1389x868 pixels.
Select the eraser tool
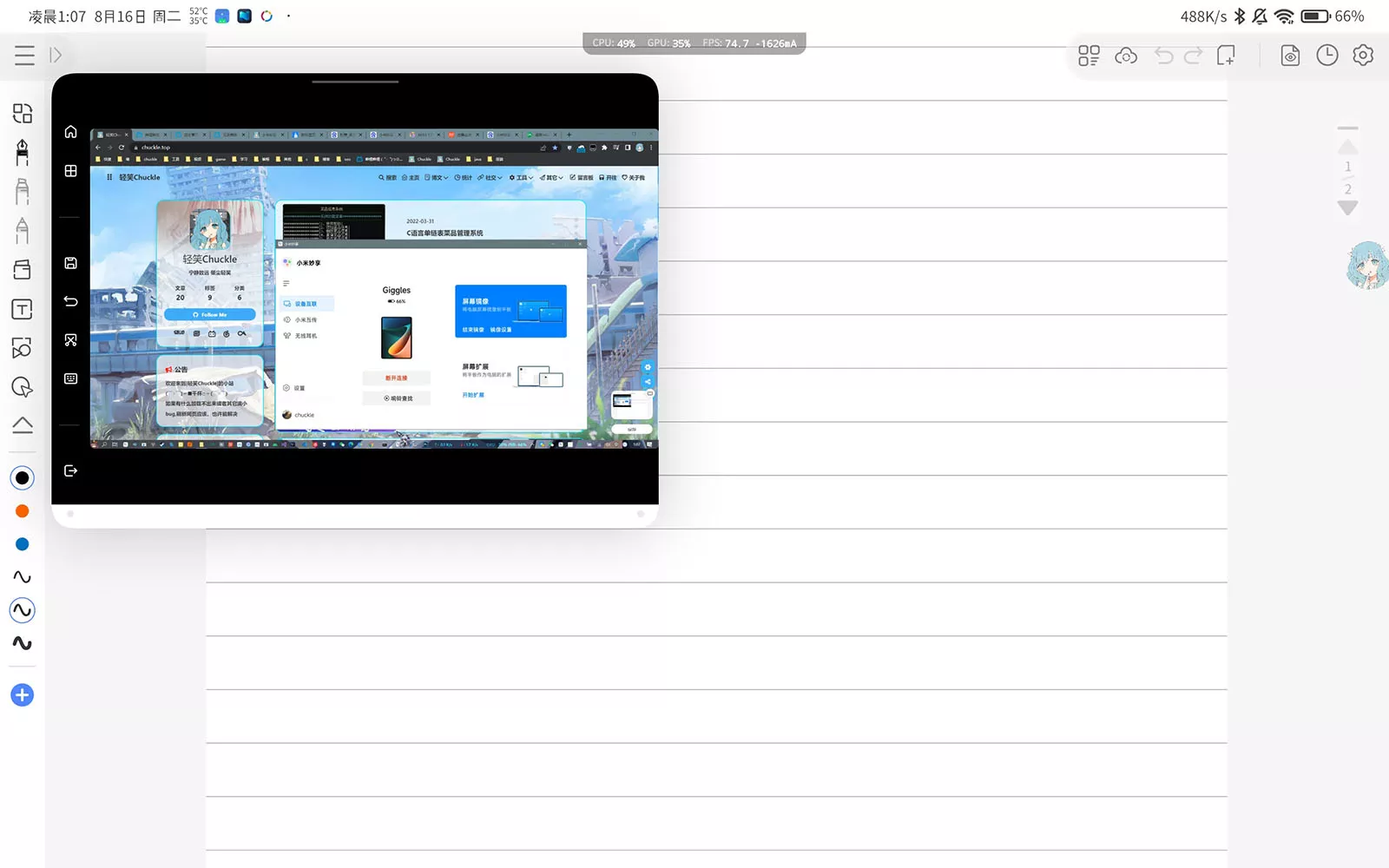(23, 270)
